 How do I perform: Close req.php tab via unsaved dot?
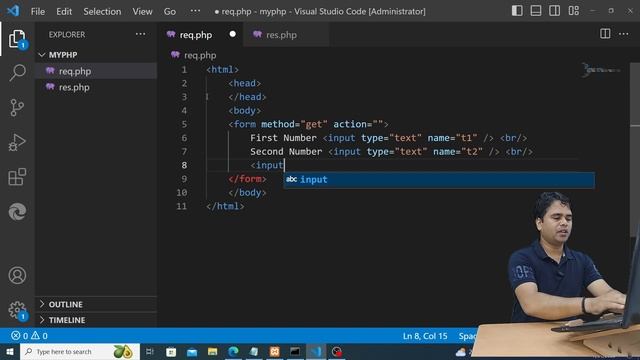pos(233,34)
